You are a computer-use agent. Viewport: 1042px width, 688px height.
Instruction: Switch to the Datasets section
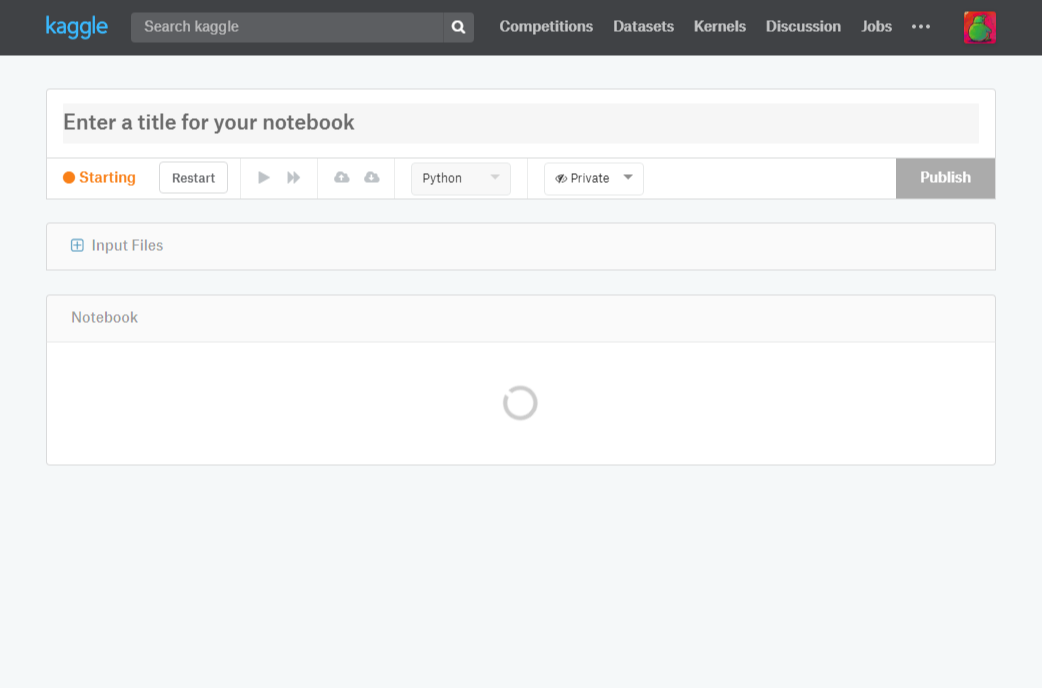pos(643,27)
